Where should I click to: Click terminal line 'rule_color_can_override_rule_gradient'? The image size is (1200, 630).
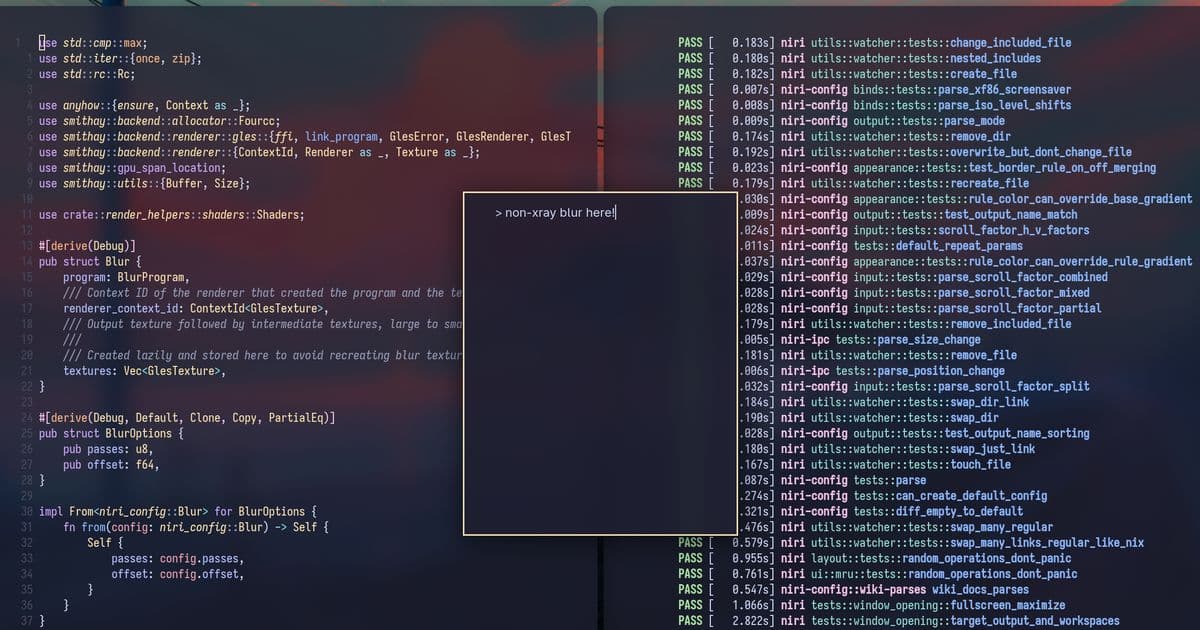[1080, 262]
